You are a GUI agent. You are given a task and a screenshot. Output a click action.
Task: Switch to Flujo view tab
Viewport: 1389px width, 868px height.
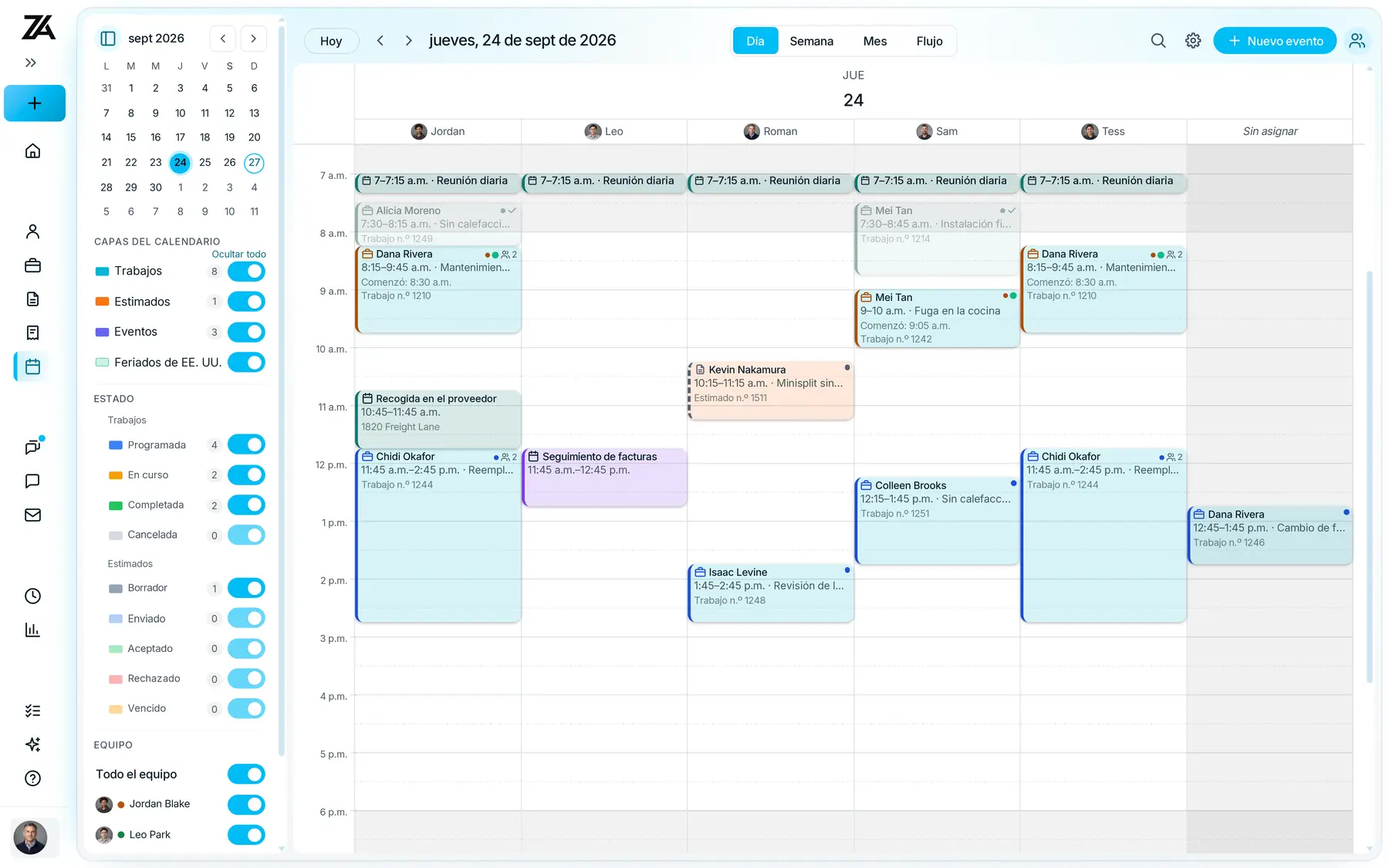929,41
